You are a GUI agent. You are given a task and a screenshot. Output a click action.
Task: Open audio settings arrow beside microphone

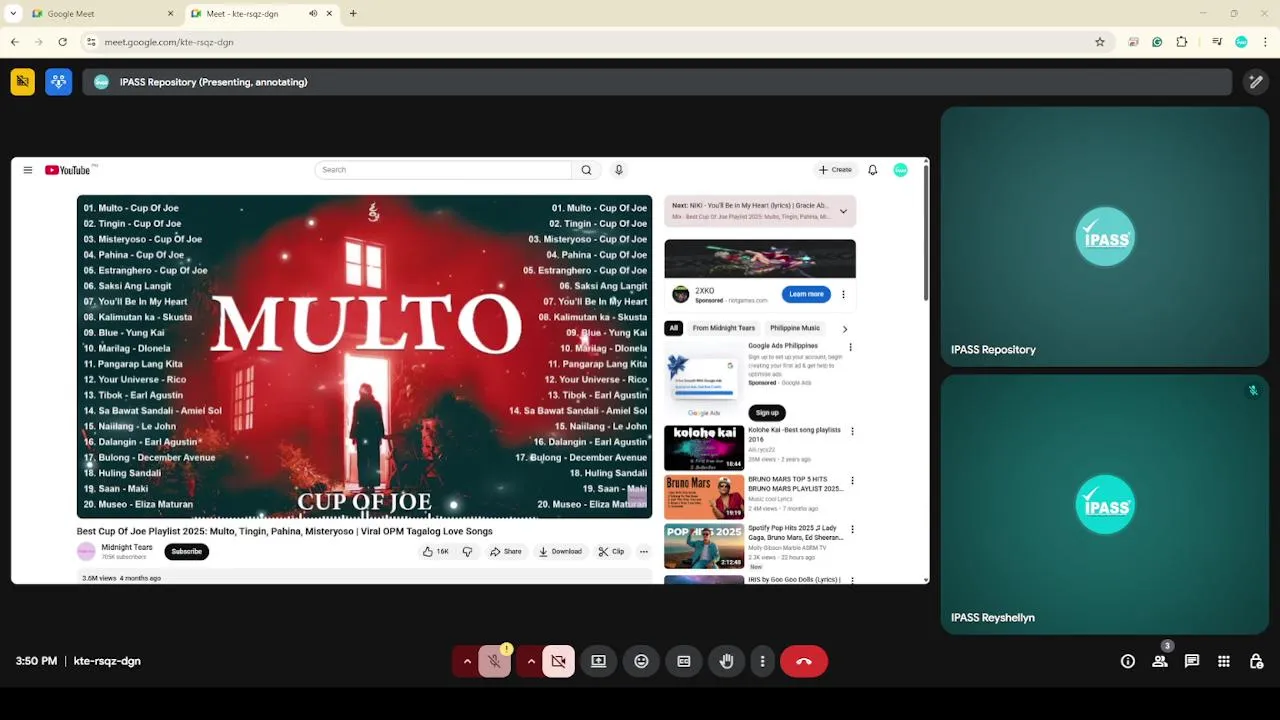tap(467, 661)
